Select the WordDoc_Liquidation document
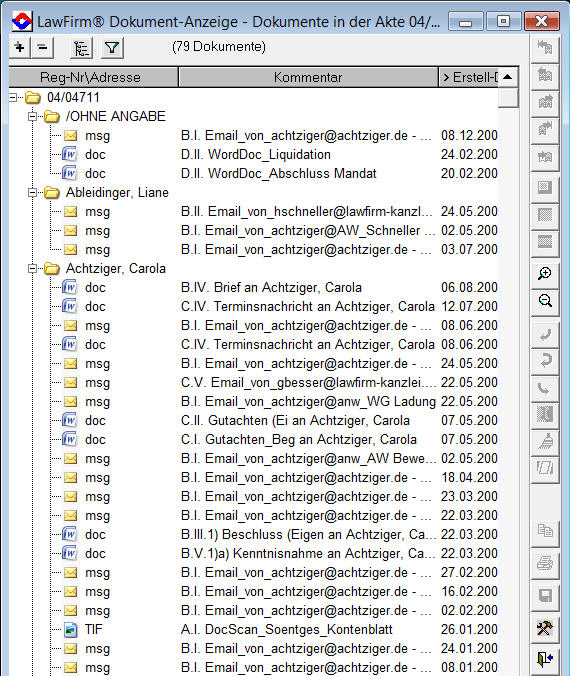The image size is (570, 676). tap(256, 154)
